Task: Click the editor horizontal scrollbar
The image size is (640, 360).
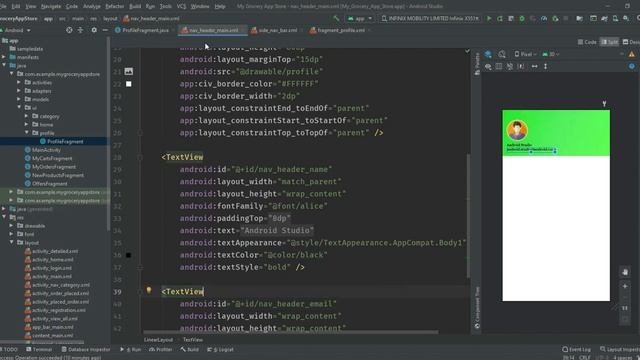Action: click(291, 332)
